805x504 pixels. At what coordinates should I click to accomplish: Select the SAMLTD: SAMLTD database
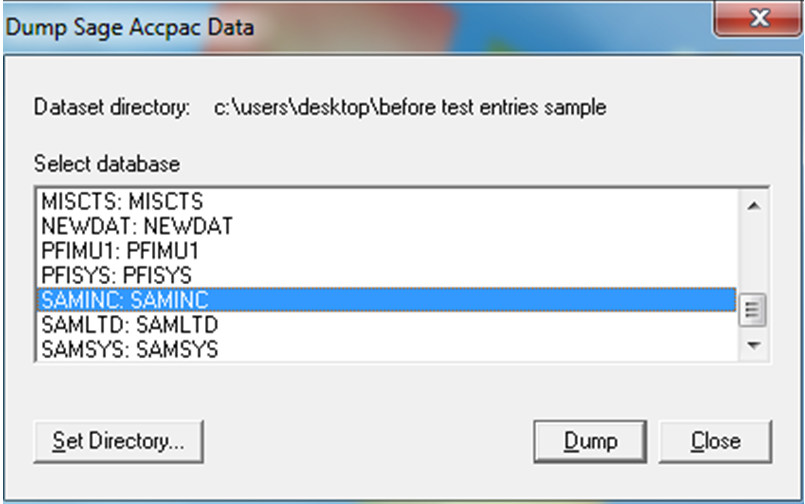click(x=387, y=324)
